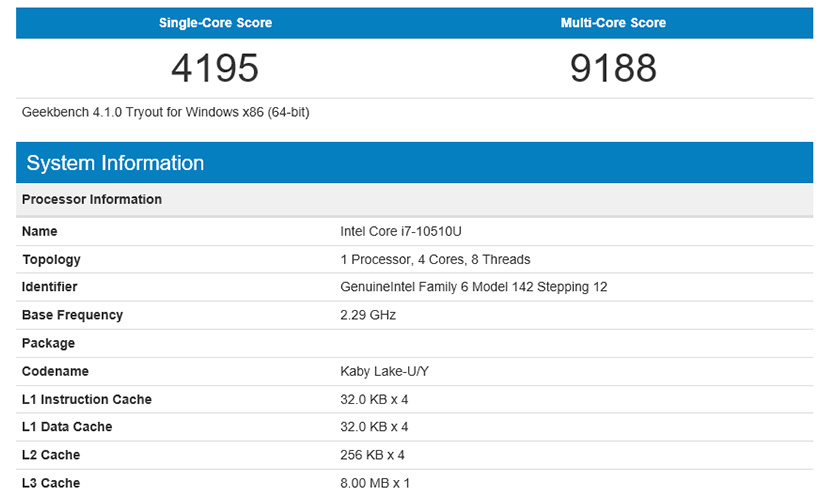Click the Processor Information subheading
The height and width of the screenshot is (500, 831).
click(x=92, y=200)
